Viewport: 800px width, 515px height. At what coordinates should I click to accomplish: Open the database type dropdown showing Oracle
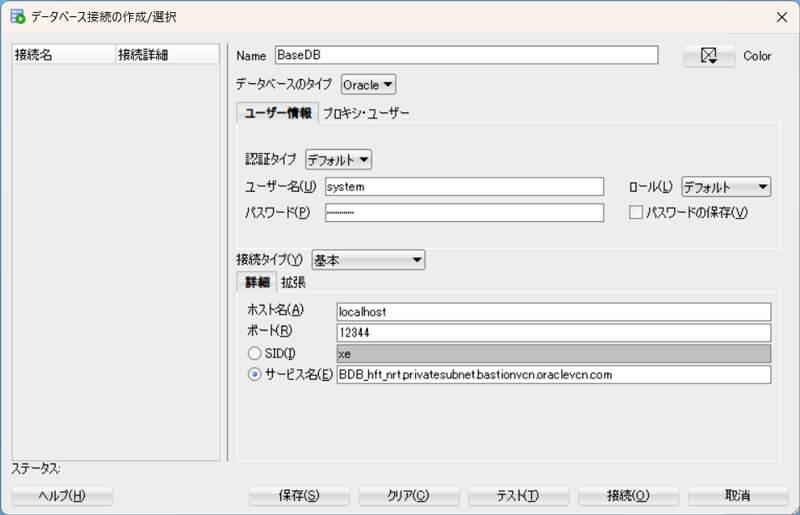pyautogui.click(x=368, y=85)
